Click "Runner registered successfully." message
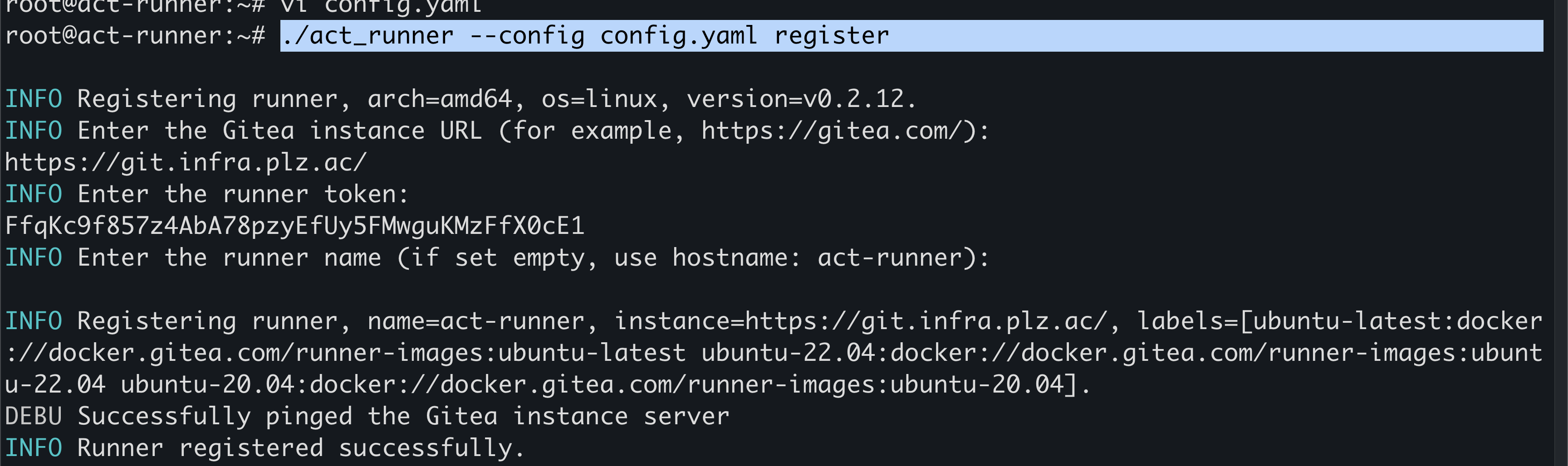Viewport: 1568px width, 466px height. tap(301, 448)
